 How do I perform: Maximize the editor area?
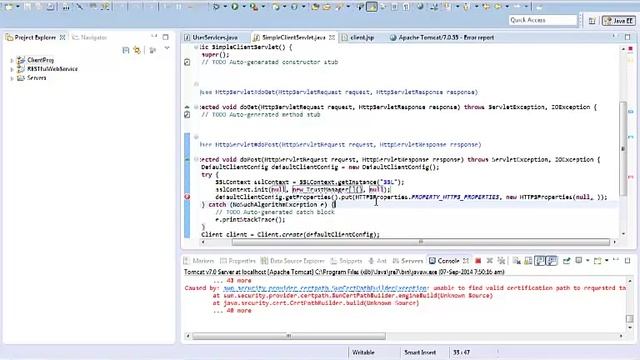coord(627,37)
